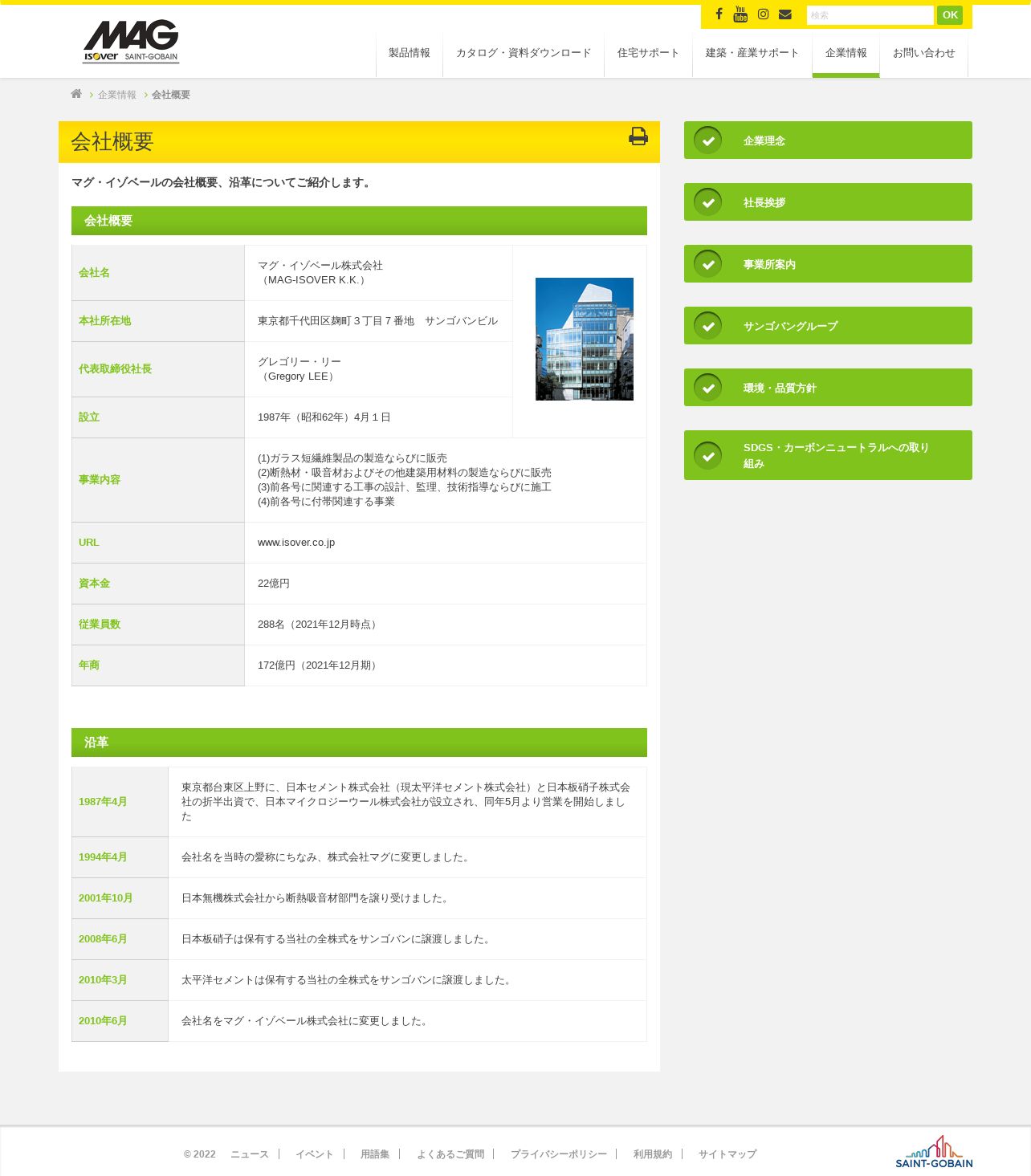
Task: Click the home icon in the breadcrumb
Action: pyautogui.click(x=76, y=94)
